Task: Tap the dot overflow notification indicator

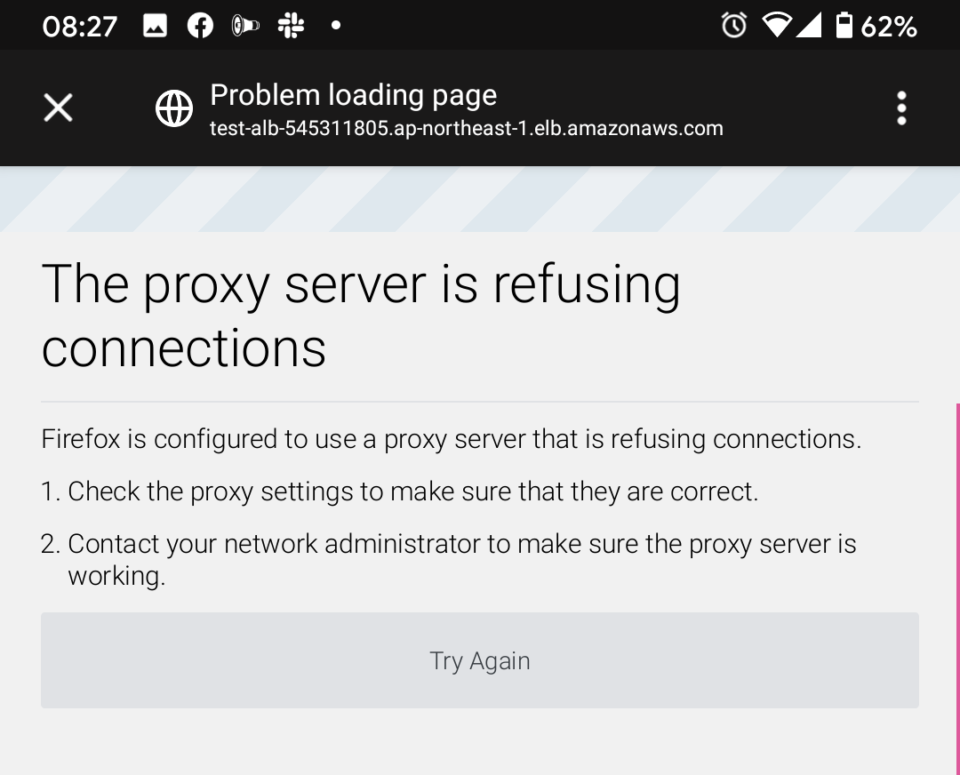Action: tap(336, 26)
